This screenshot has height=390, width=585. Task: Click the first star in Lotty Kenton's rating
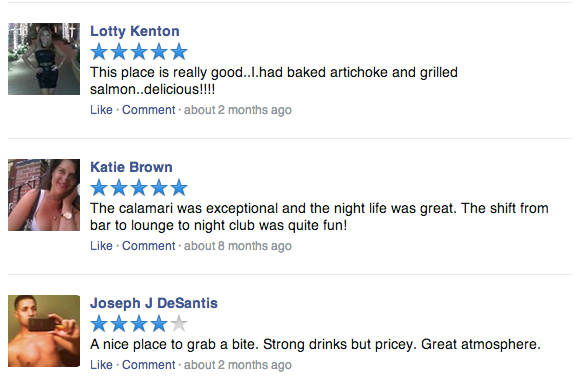99,52
